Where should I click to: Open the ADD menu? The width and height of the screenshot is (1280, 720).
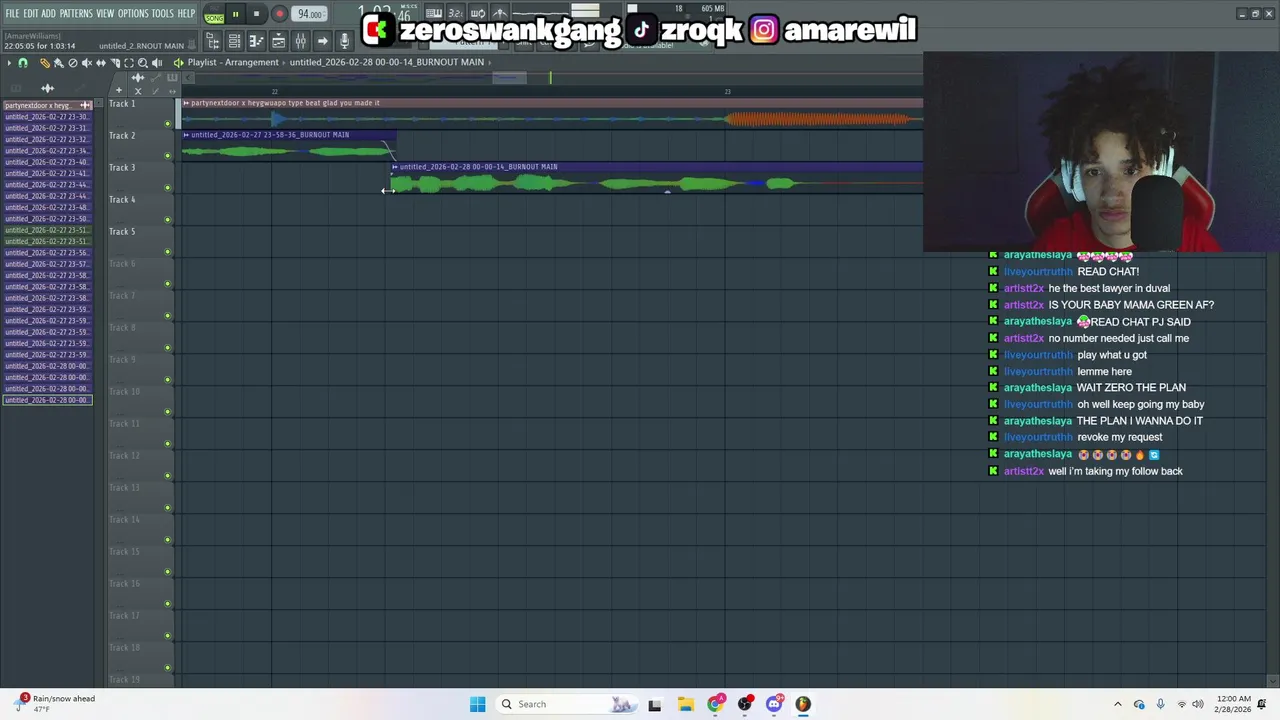(x=48, y=13)
